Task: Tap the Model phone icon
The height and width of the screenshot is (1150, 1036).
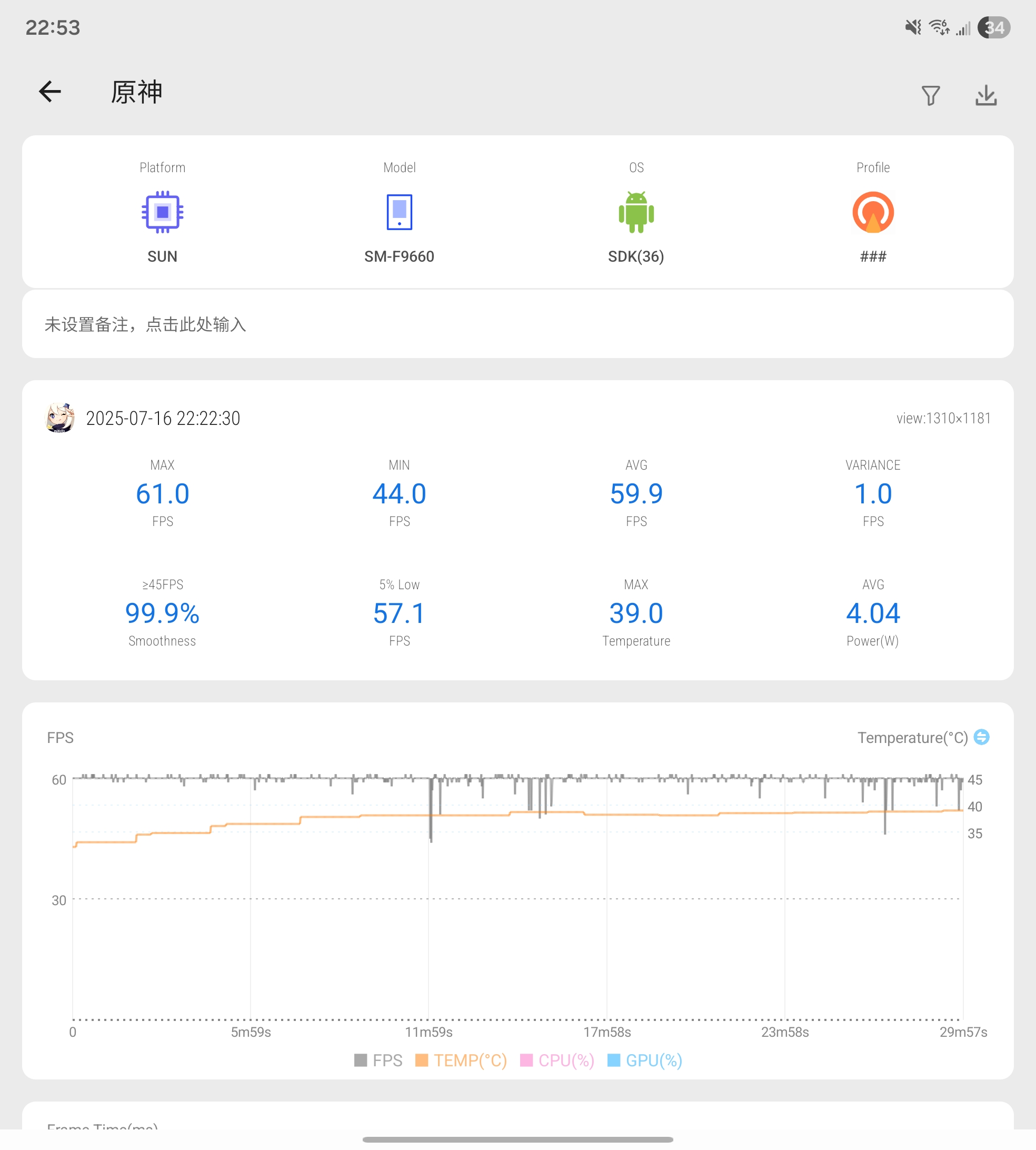Action: coord(400,212)
